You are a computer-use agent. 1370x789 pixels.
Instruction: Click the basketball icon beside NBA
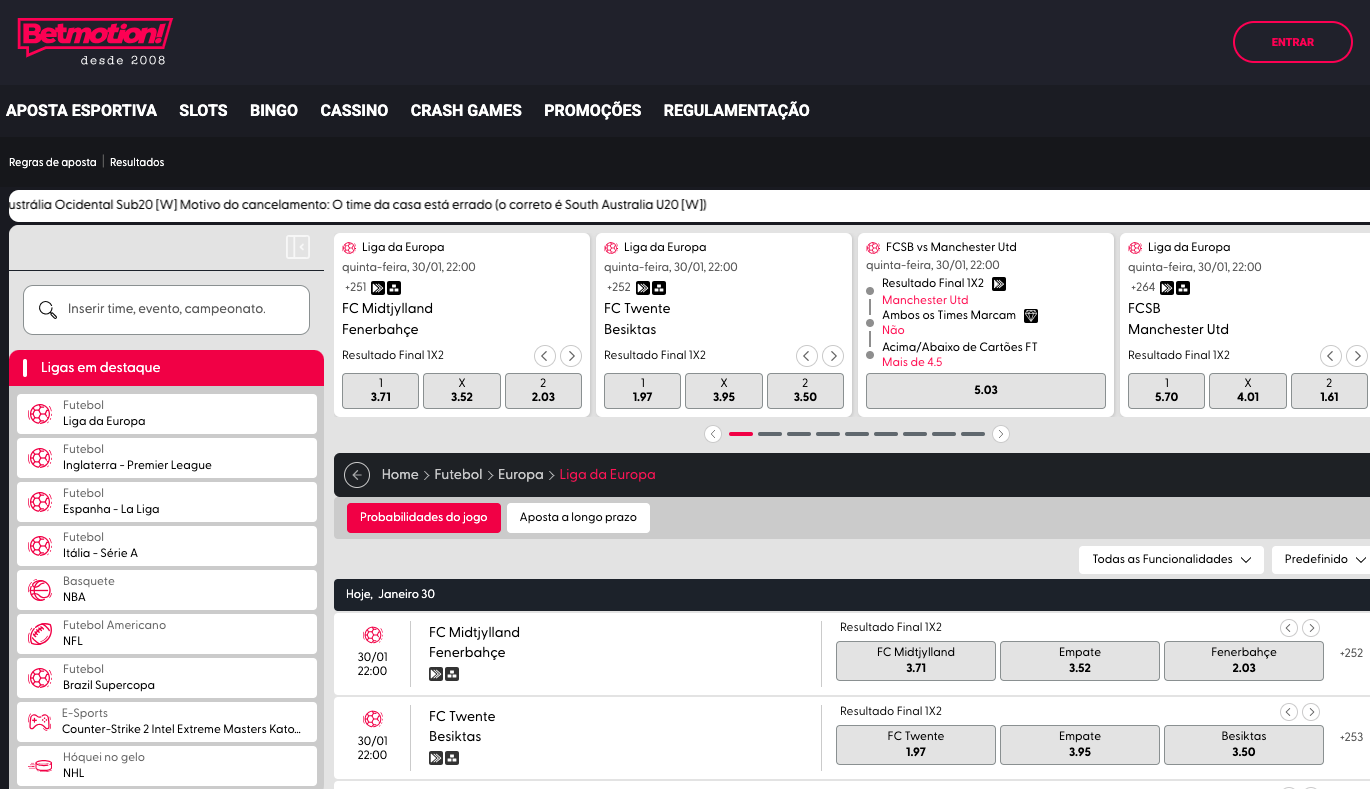(40, 589)
